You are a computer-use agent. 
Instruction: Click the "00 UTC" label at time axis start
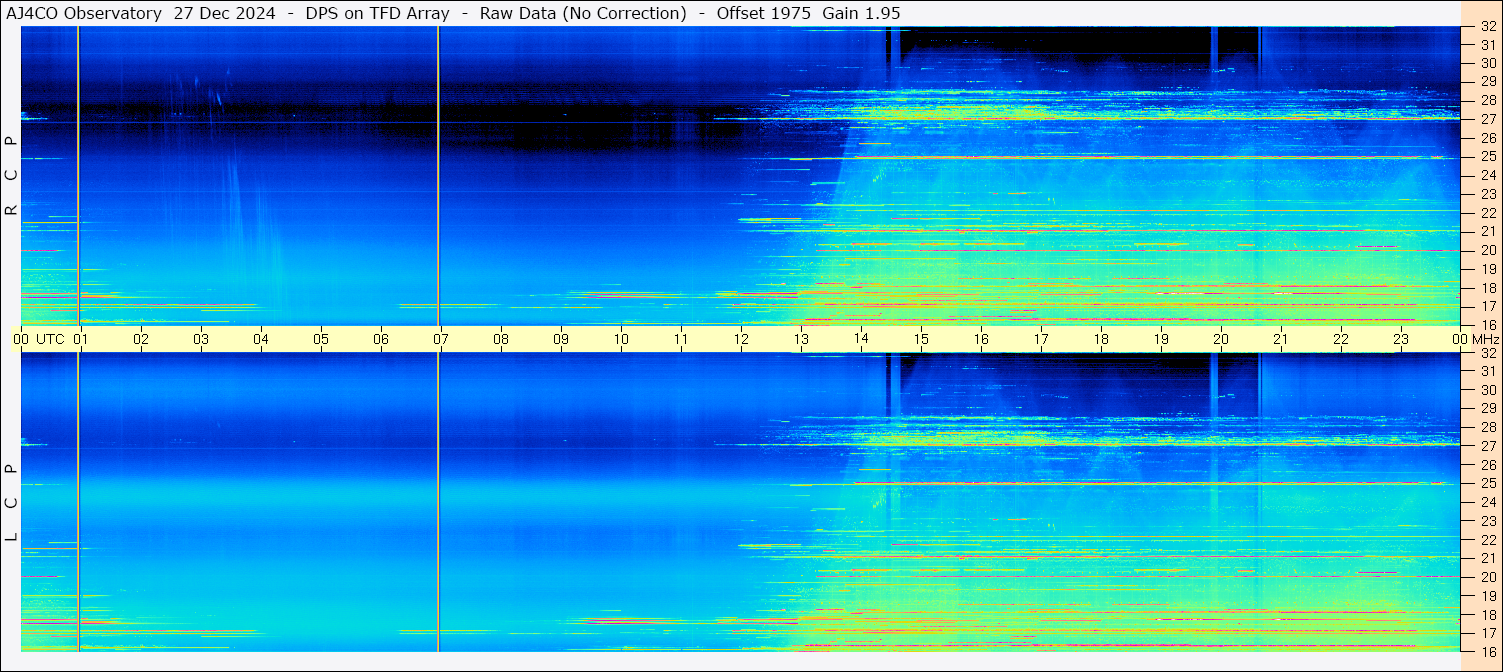38,339
